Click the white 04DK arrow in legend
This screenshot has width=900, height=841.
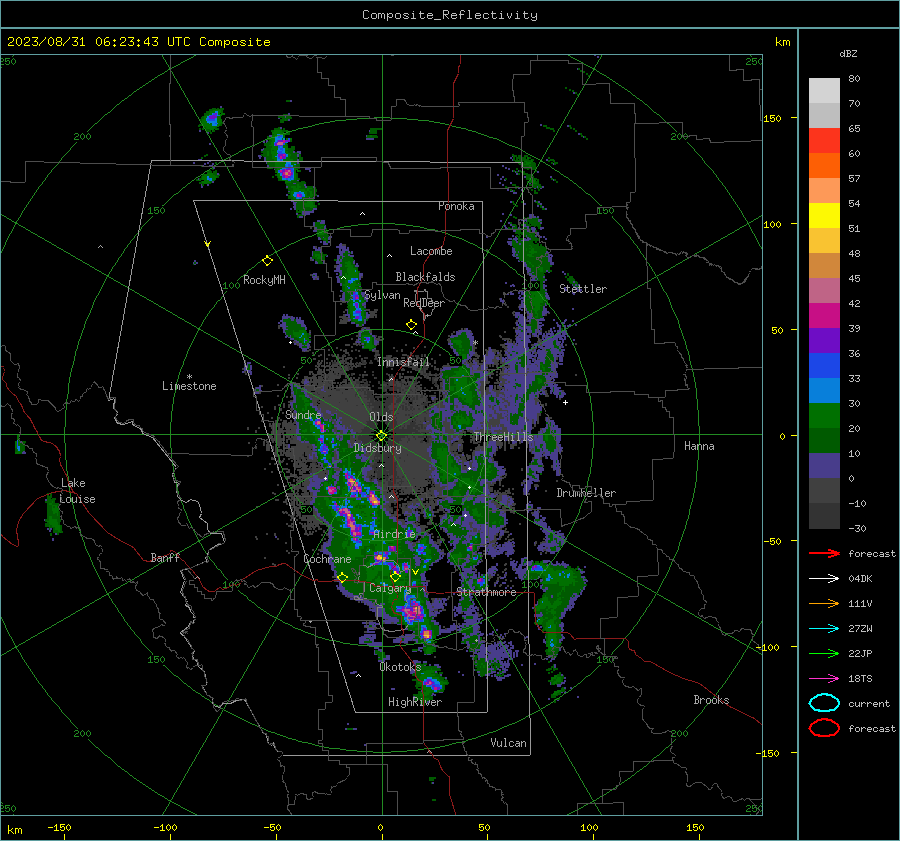coord(824,579)
